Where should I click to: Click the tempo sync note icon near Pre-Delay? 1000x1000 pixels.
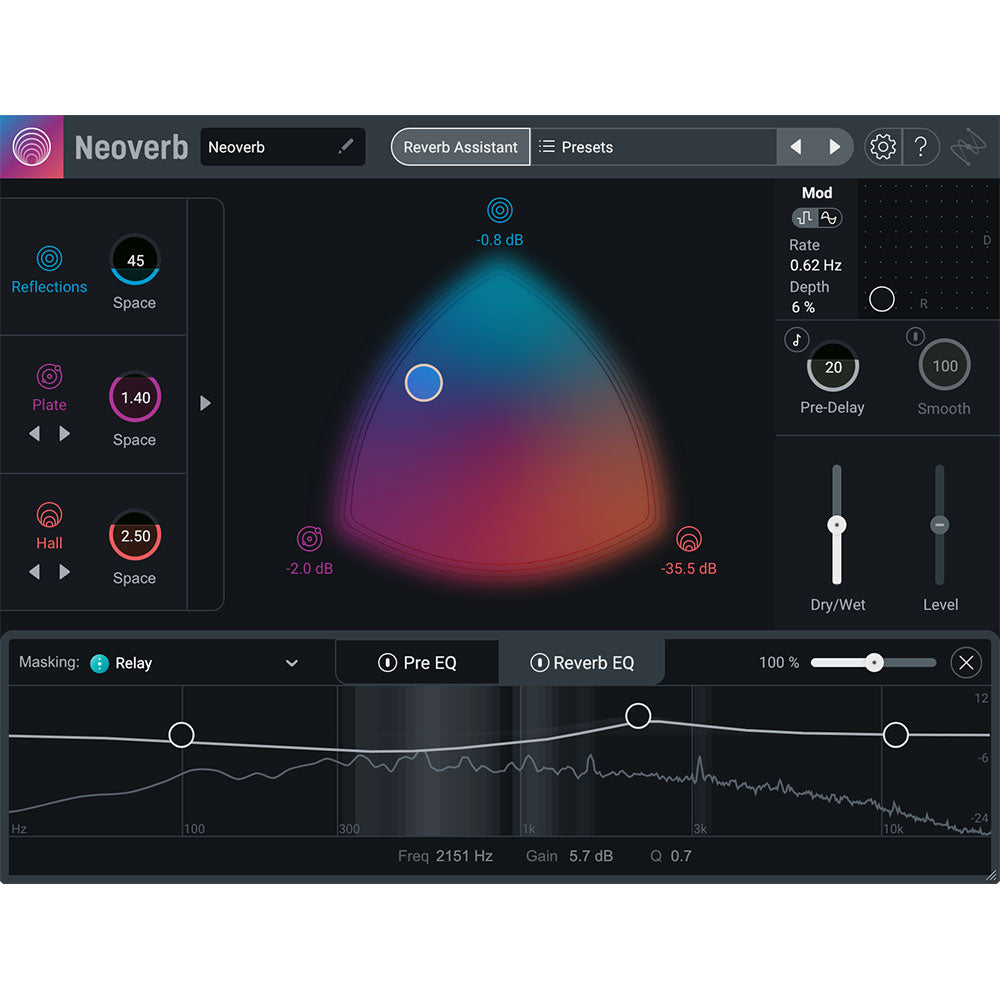point(796,339)
